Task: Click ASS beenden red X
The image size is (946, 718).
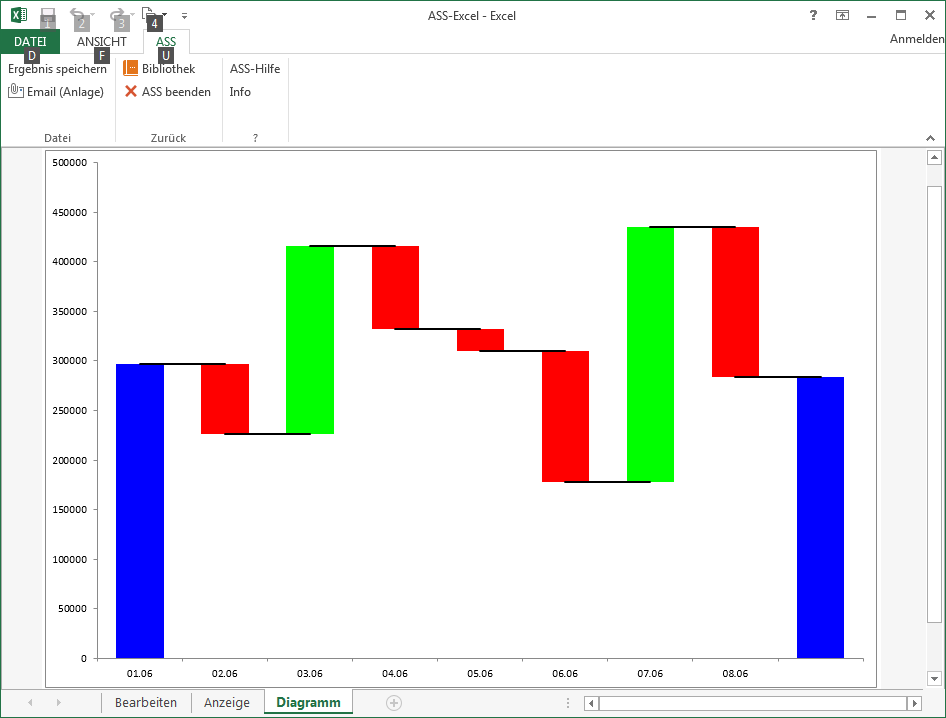Action: tap(167, 92)
